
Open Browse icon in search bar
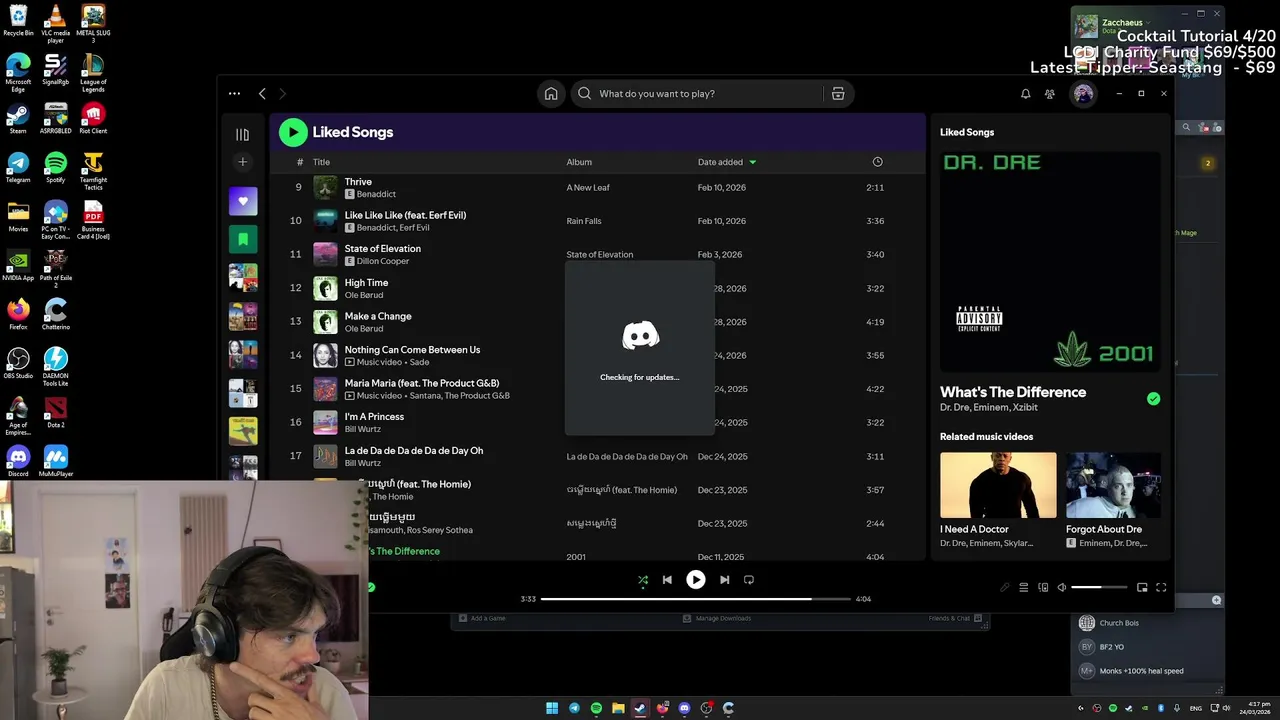click(838, 94)
